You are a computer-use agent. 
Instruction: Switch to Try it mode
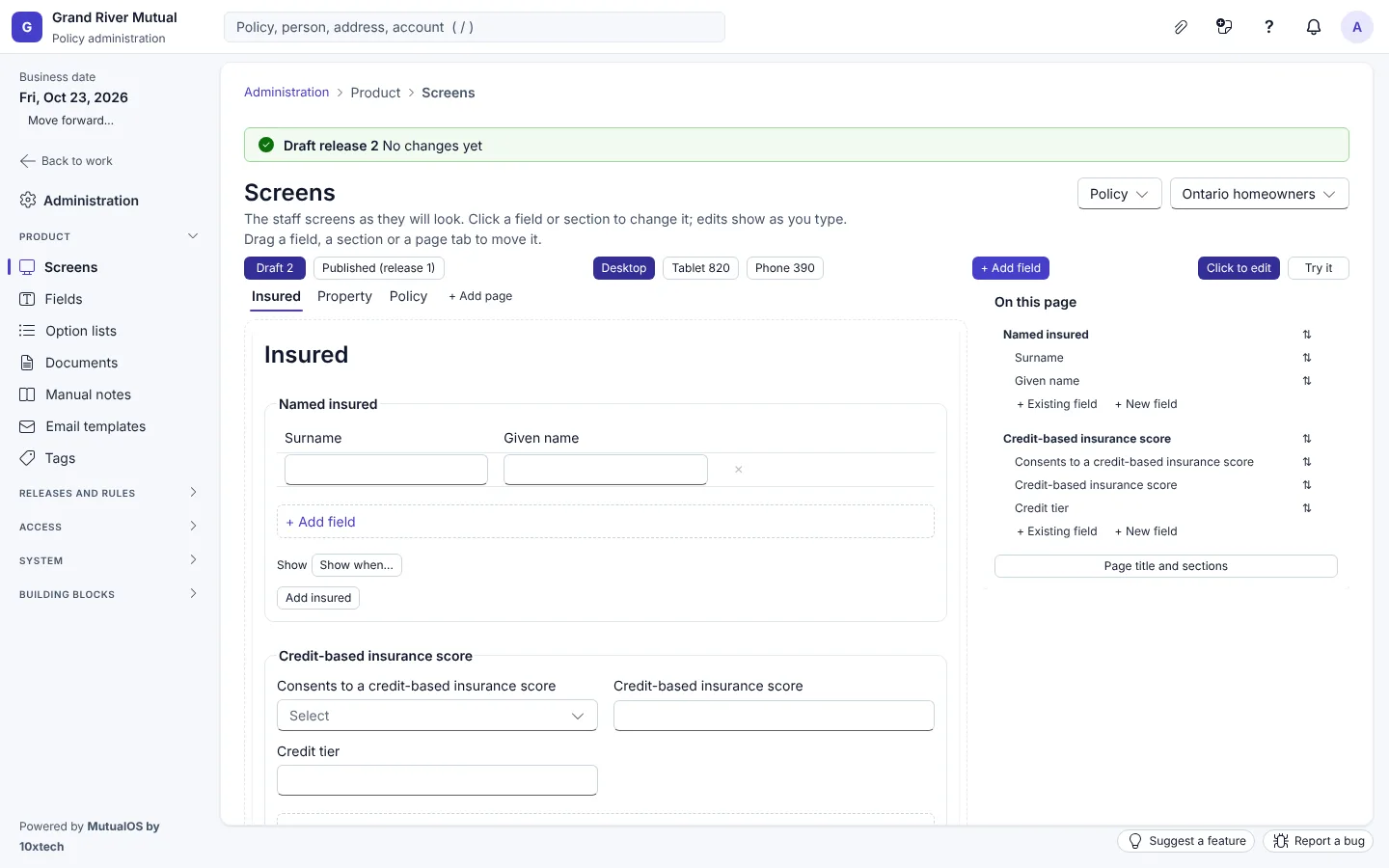point(1319,268)
